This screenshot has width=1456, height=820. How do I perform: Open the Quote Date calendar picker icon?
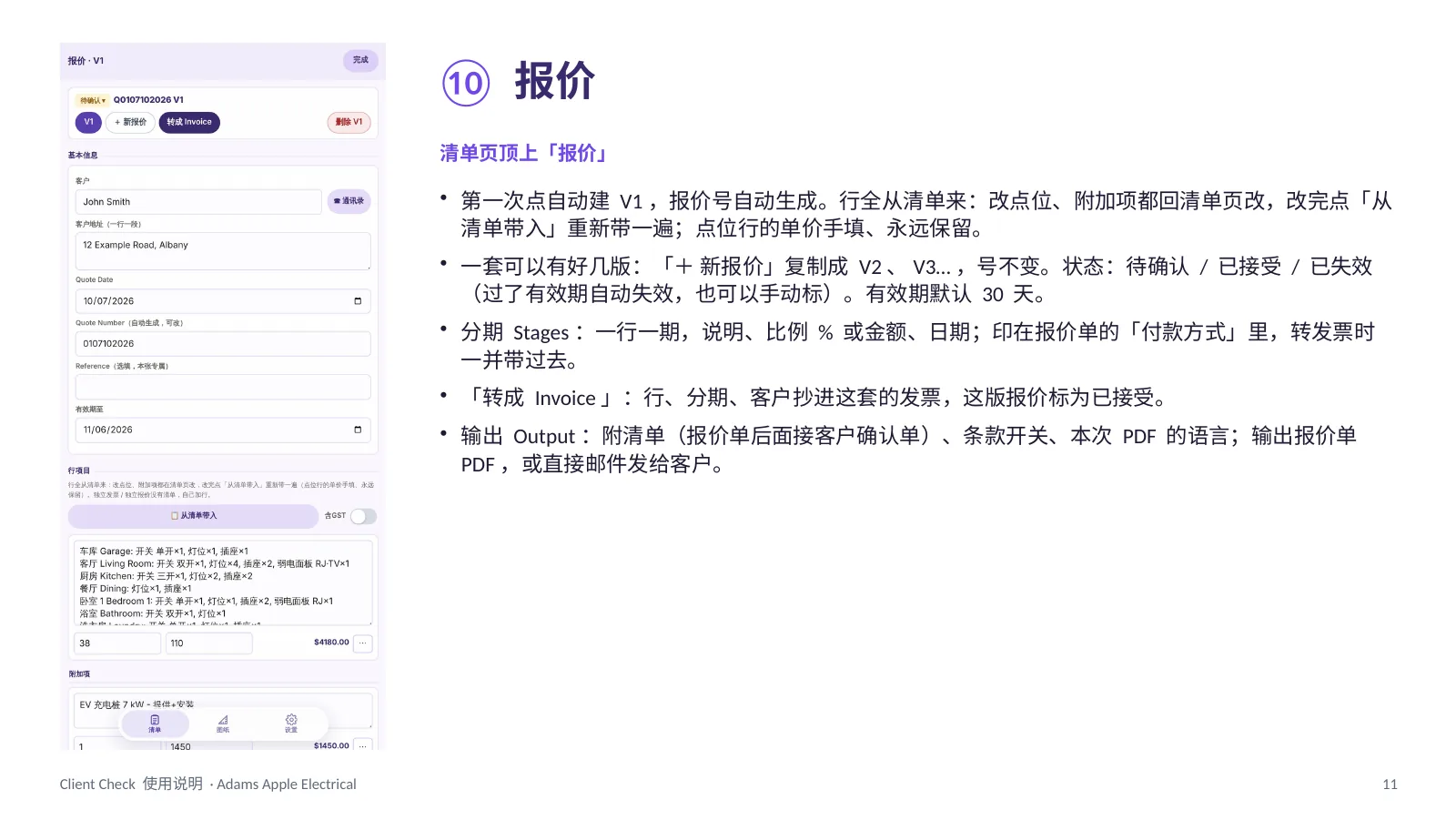pos(358,301)
